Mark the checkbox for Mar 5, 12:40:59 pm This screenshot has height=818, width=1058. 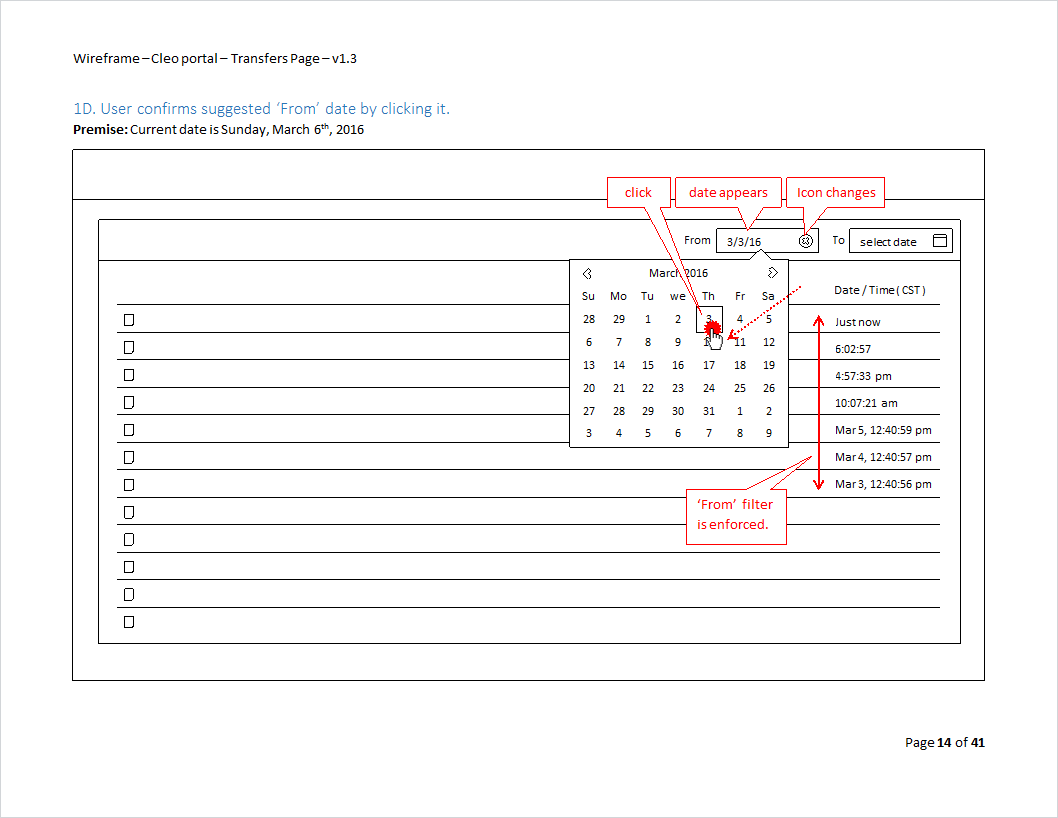pos(129,430)
